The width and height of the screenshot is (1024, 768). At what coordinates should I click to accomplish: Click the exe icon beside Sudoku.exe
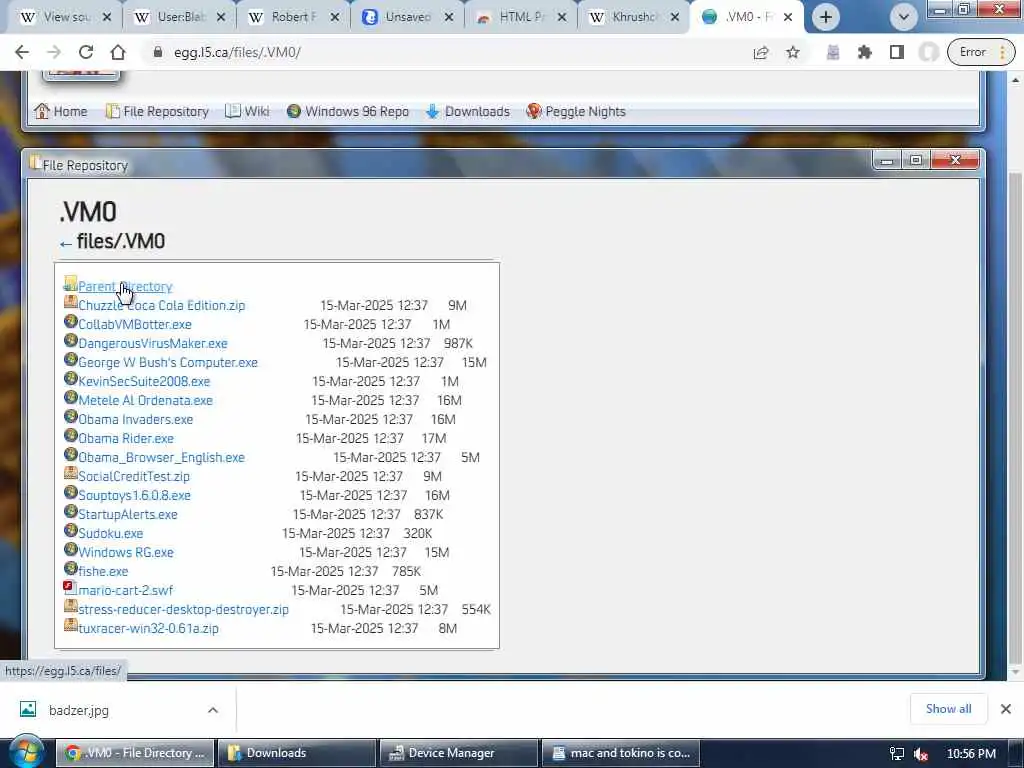coord(71,530)
